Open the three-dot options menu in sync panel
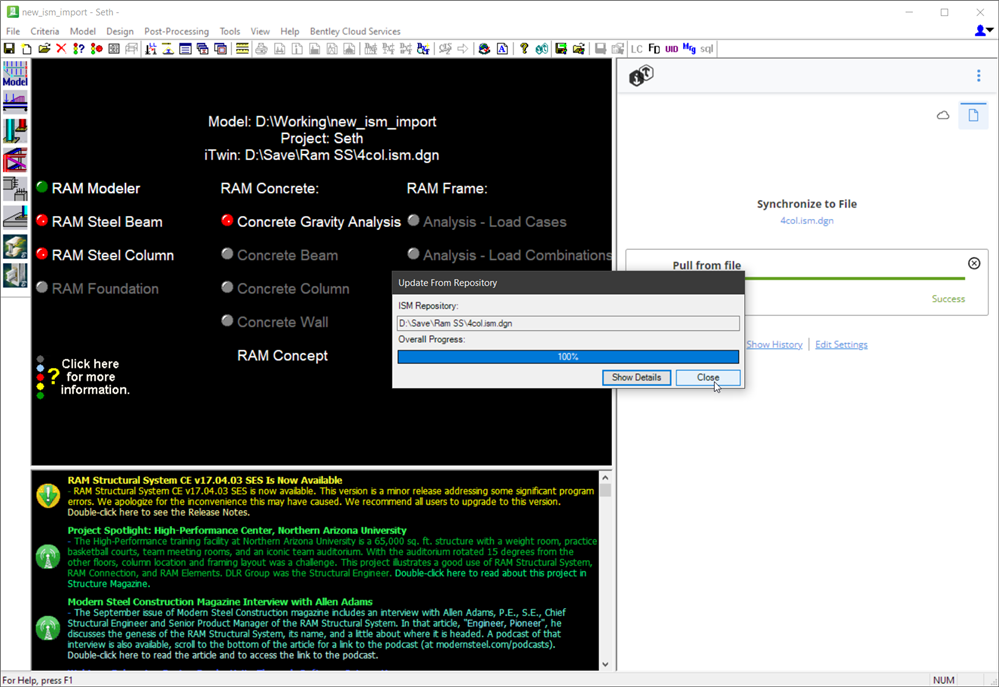 (979, 76)
